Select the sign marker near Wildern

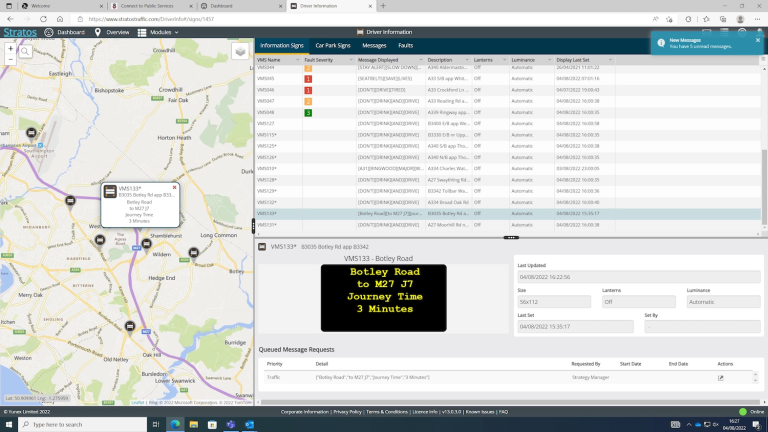tap(146, 243)
